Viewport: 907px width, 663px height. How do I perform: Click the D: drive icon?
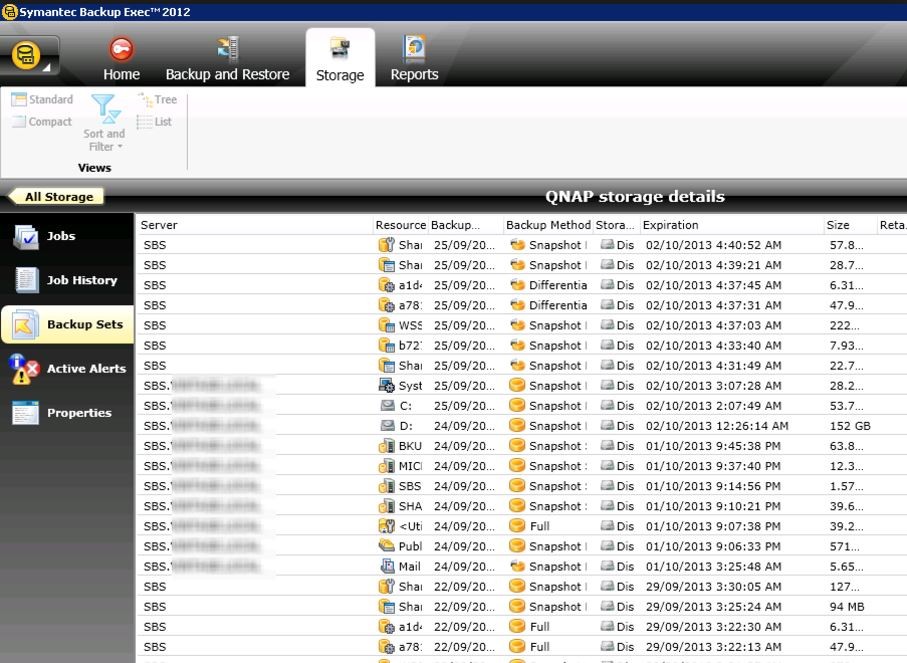click(x=387, y=426)
